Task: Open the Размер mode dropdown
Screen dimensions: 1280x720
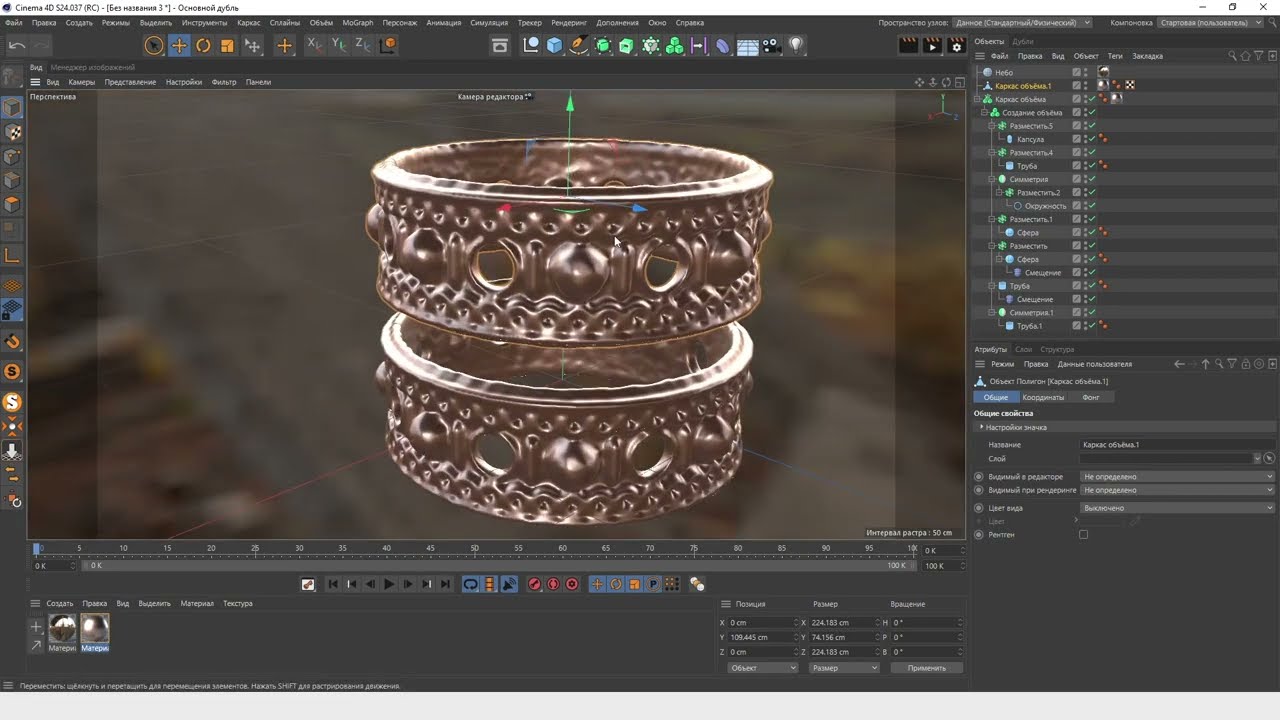Action: (844, 668)
